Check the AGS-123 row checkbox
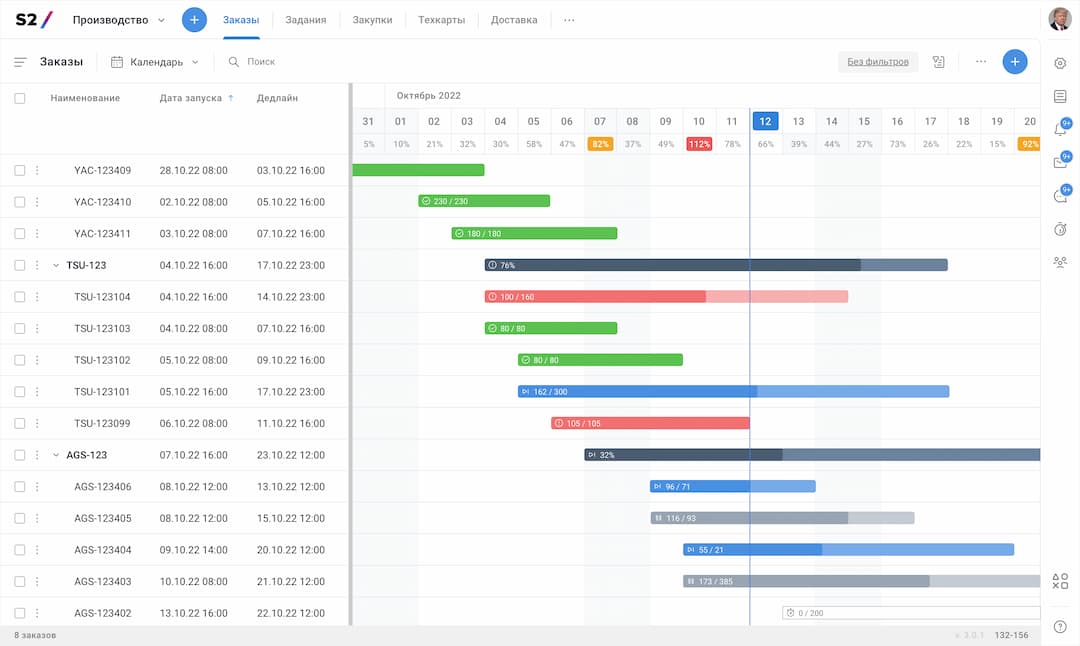 point(20,455)
